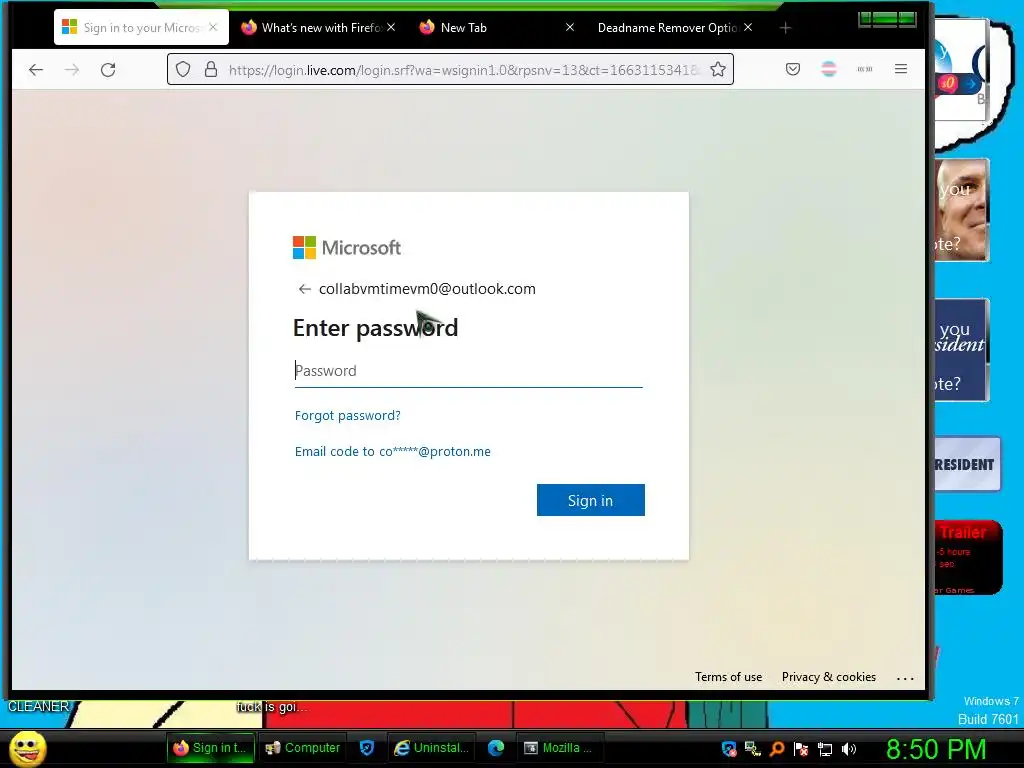Bookmark this page with the star icon
The height and width of the screenshot is (768, 1024).
[718, 69]
